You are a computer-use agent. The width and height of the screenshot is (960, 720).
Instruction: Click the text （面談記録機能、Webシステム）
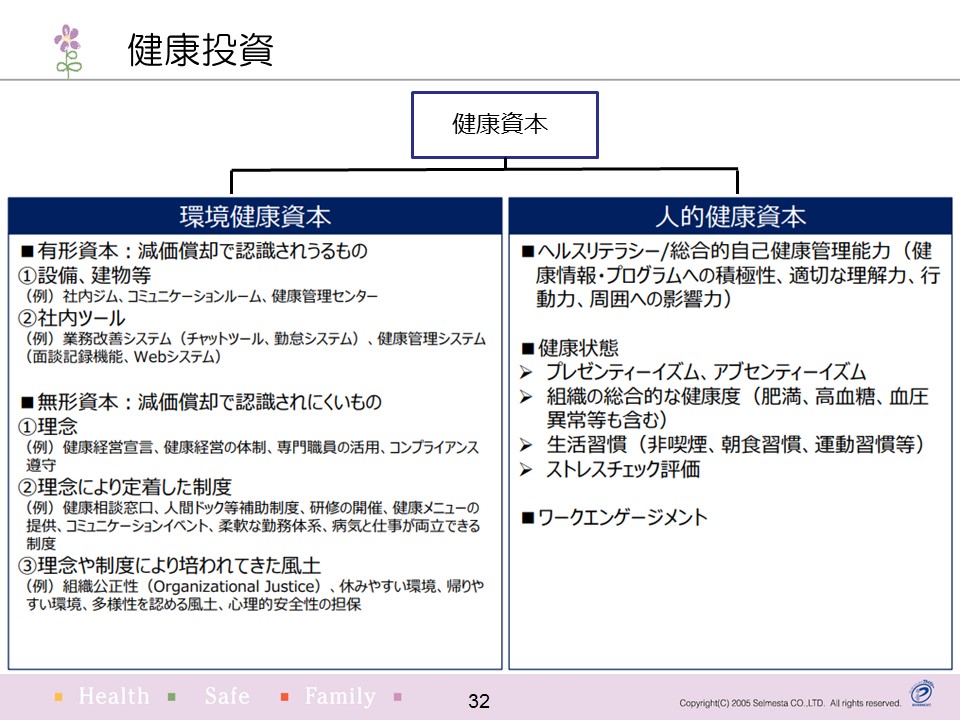pos(124,356)
